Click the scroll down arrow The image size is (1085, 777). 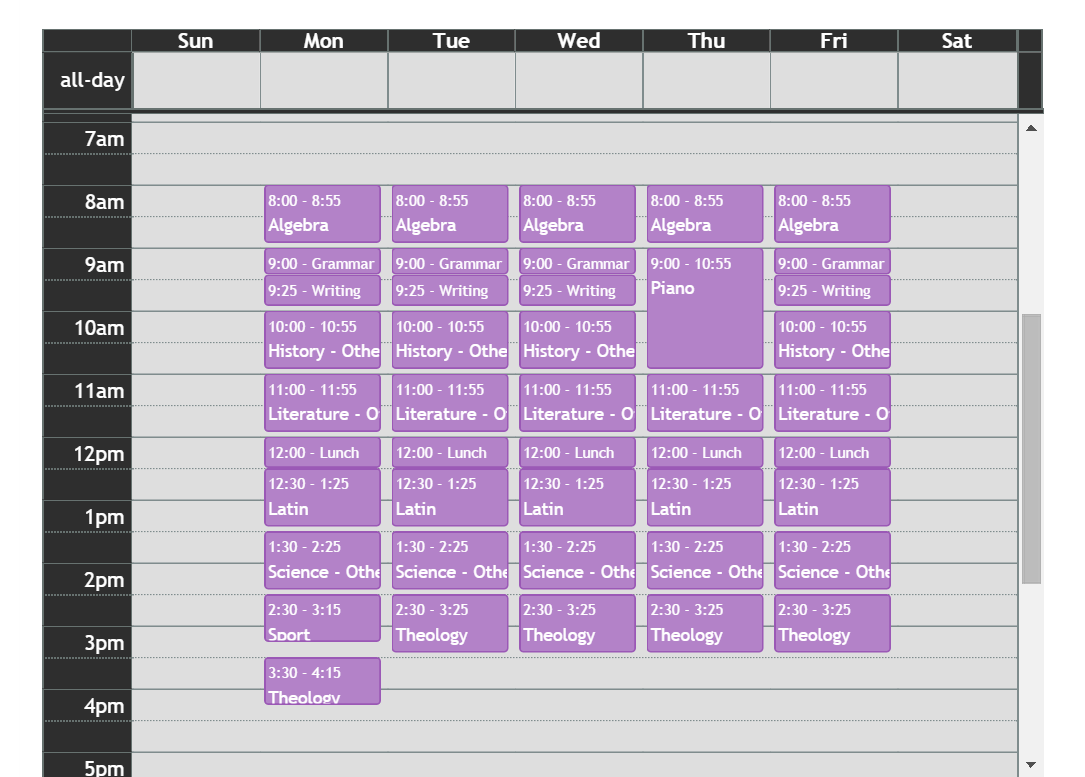[1031, 765]
